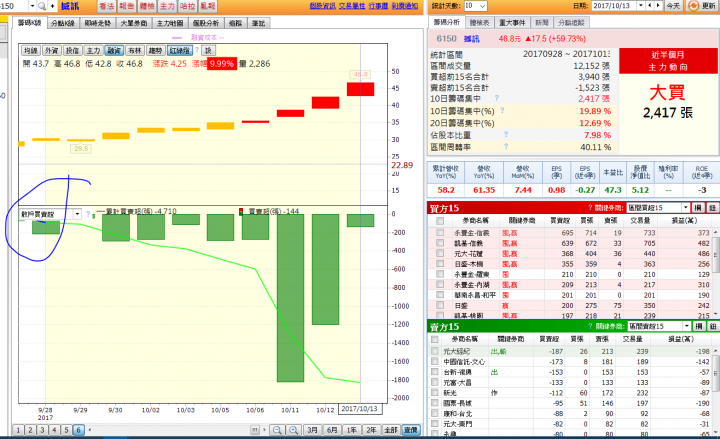
Task: Open the 行事曆 link
Action: click(378, 6)
